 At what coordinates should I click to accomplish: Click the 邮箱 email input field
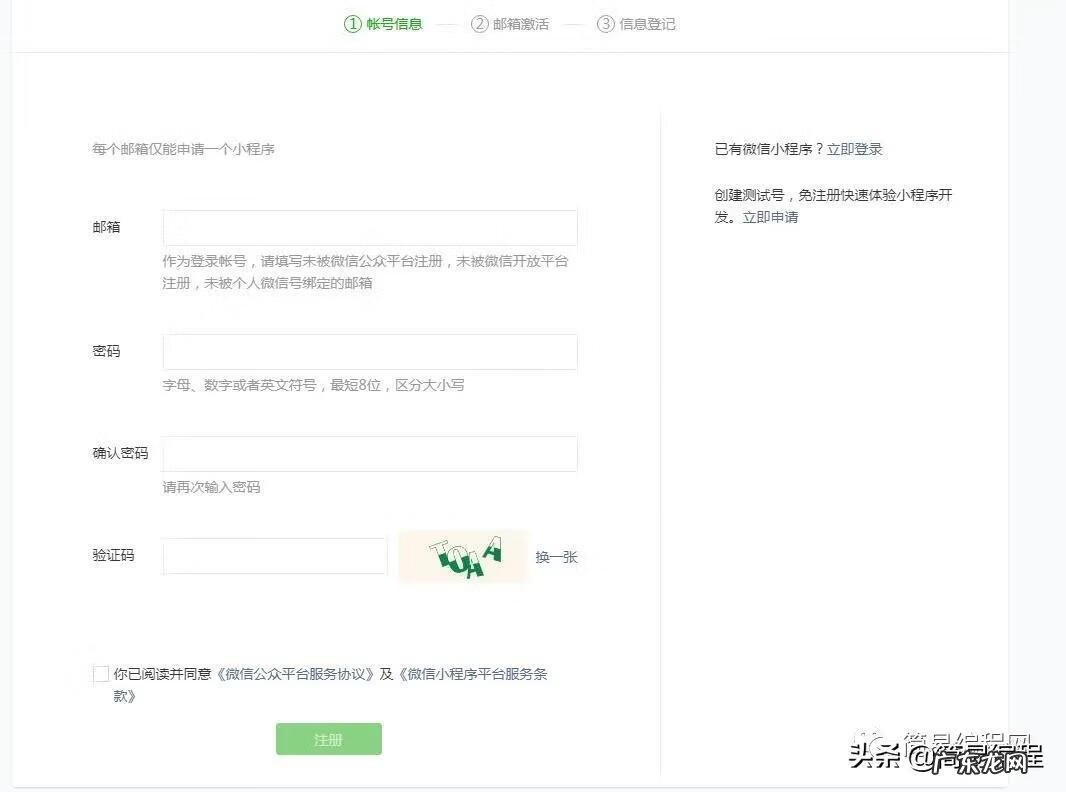point(369,227)
